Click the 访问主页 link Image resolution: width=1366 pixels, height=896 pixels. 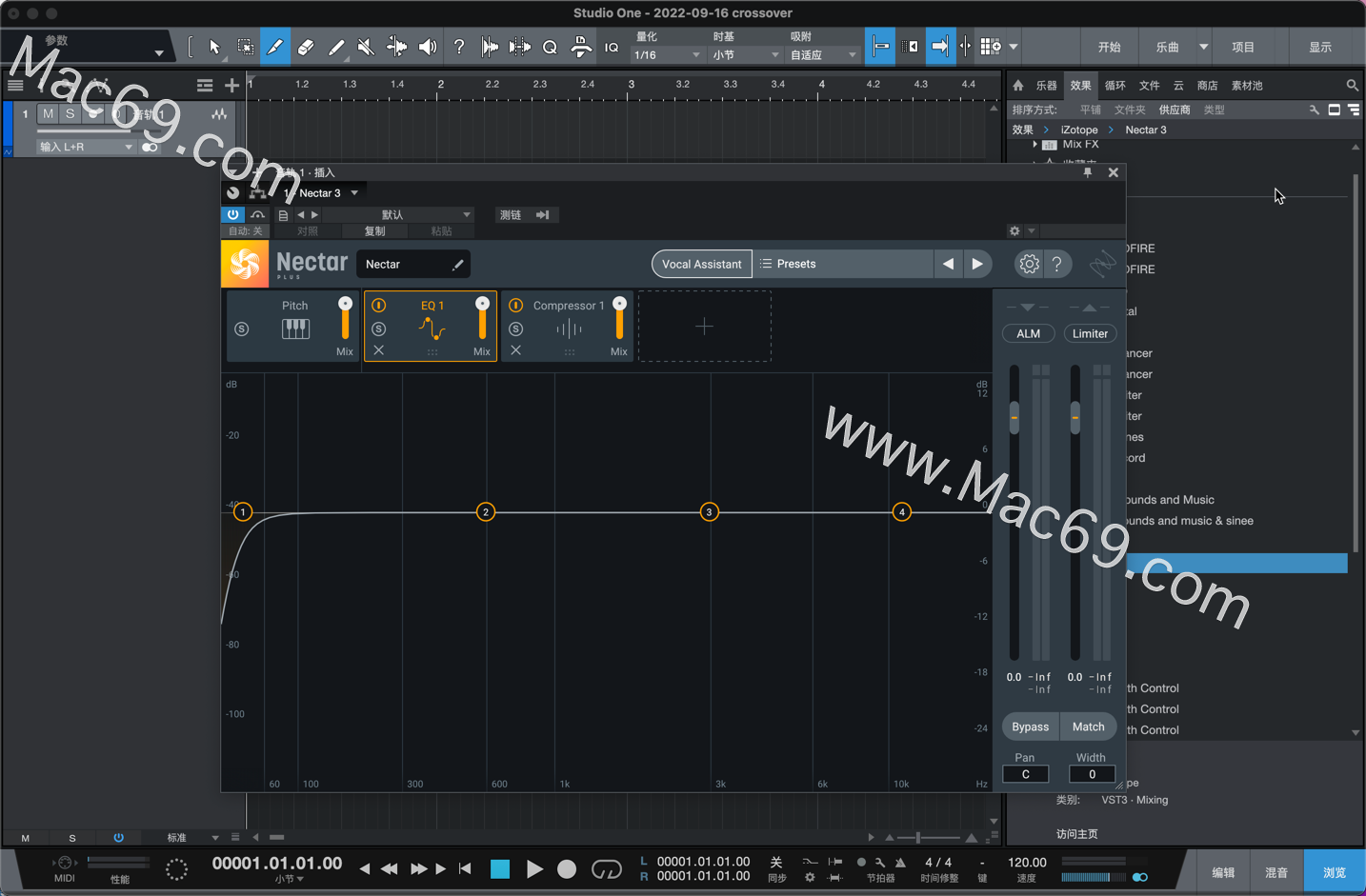tap(1076, 833)
